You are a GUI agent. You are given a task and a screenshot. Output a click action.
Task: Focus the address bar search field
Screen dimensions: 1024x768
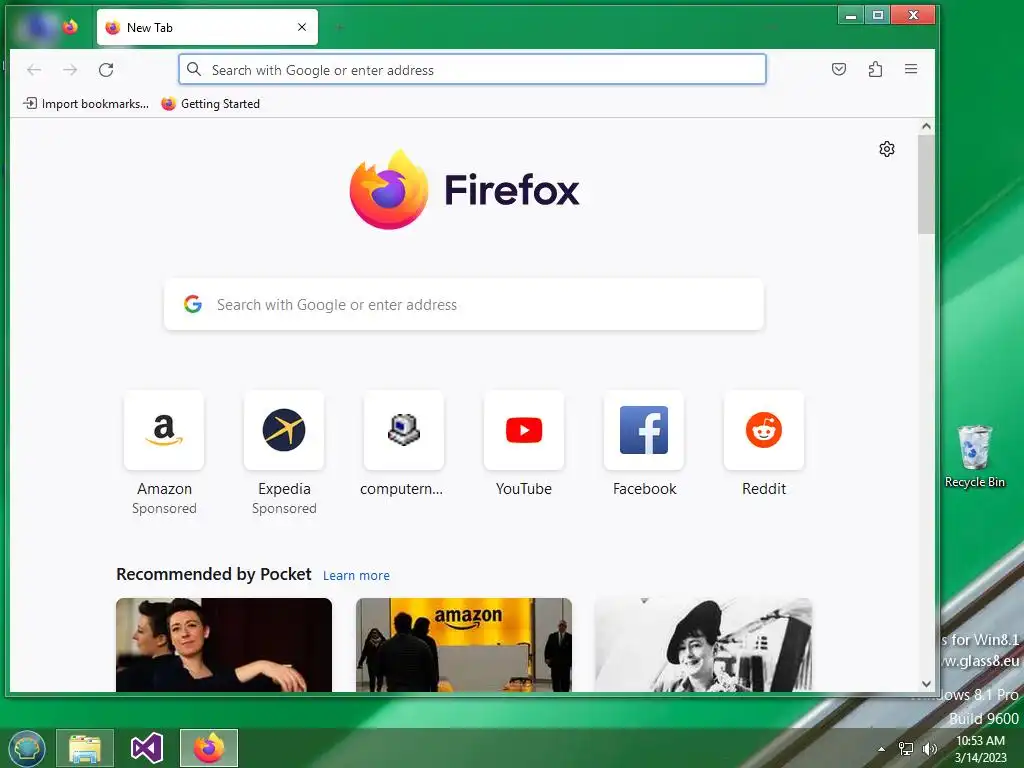click(x=472, y=69)
